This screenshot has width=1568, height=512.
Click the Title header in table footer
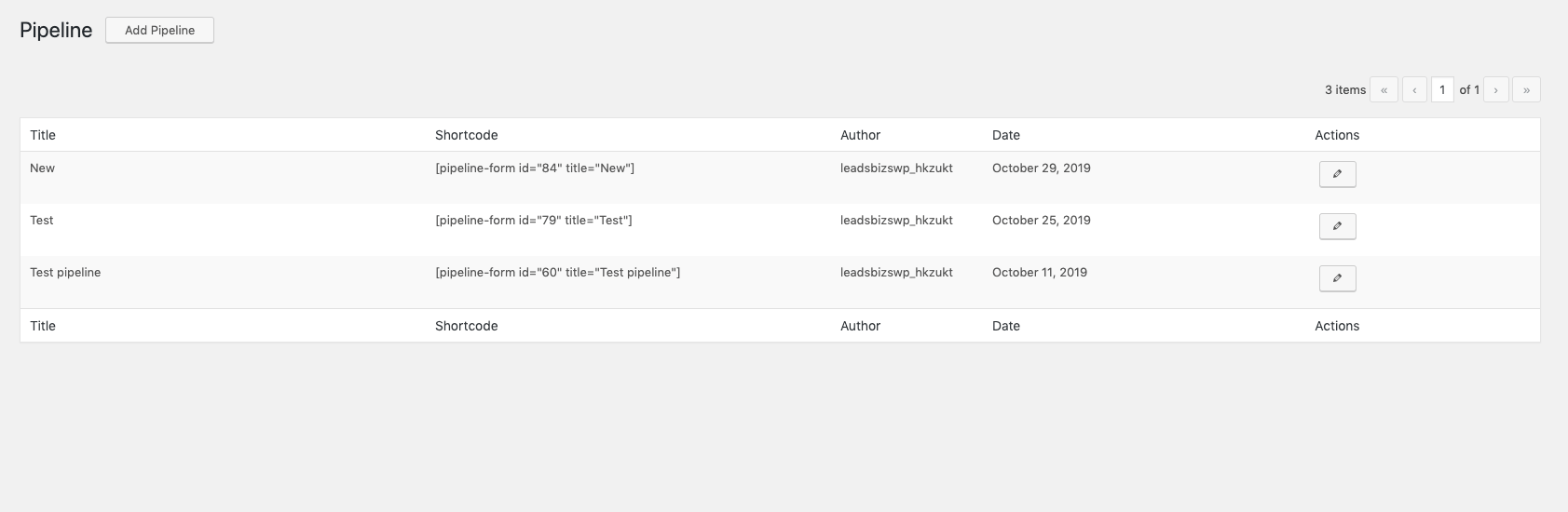43,326
